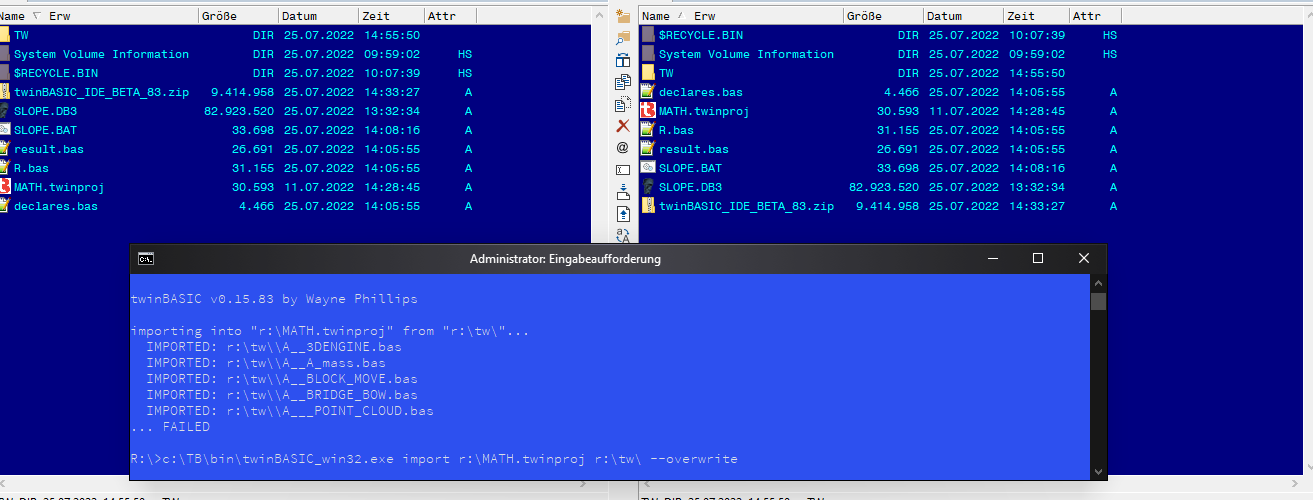Click SLOPE.BAT gear icon in right panel

(x=648, y=168)
